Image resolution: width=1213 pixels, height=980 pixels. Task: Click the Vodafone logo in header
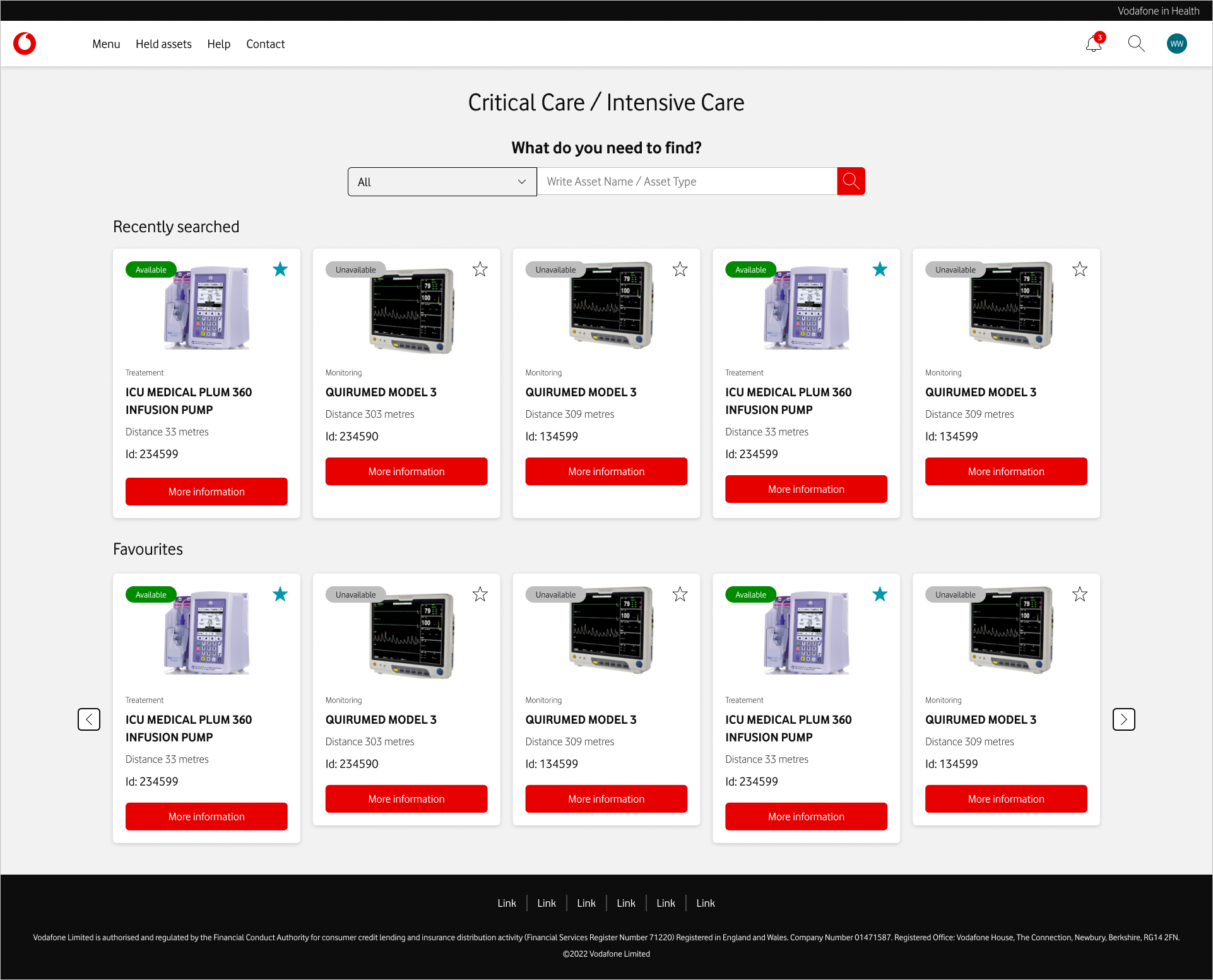click(x=25, y=44)
